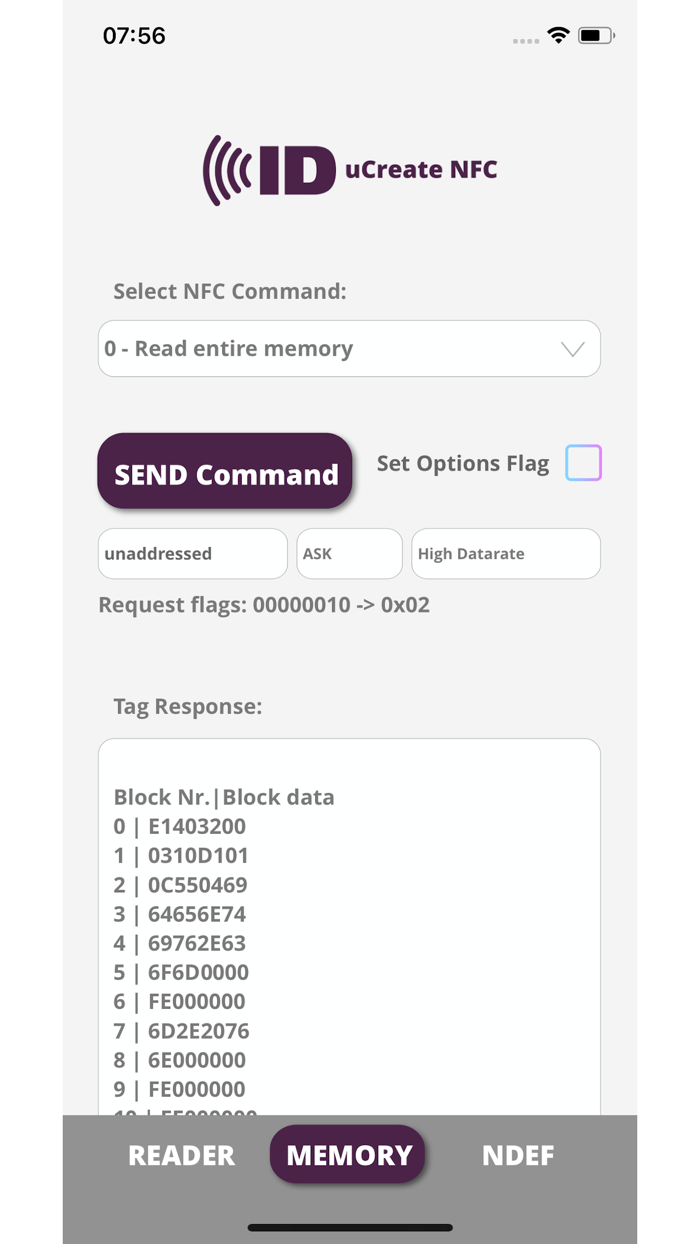This screenshot has height=1244, width=700.
Task: Open the unaddressed mode dropdown
Action: click(x=192, y=553)
